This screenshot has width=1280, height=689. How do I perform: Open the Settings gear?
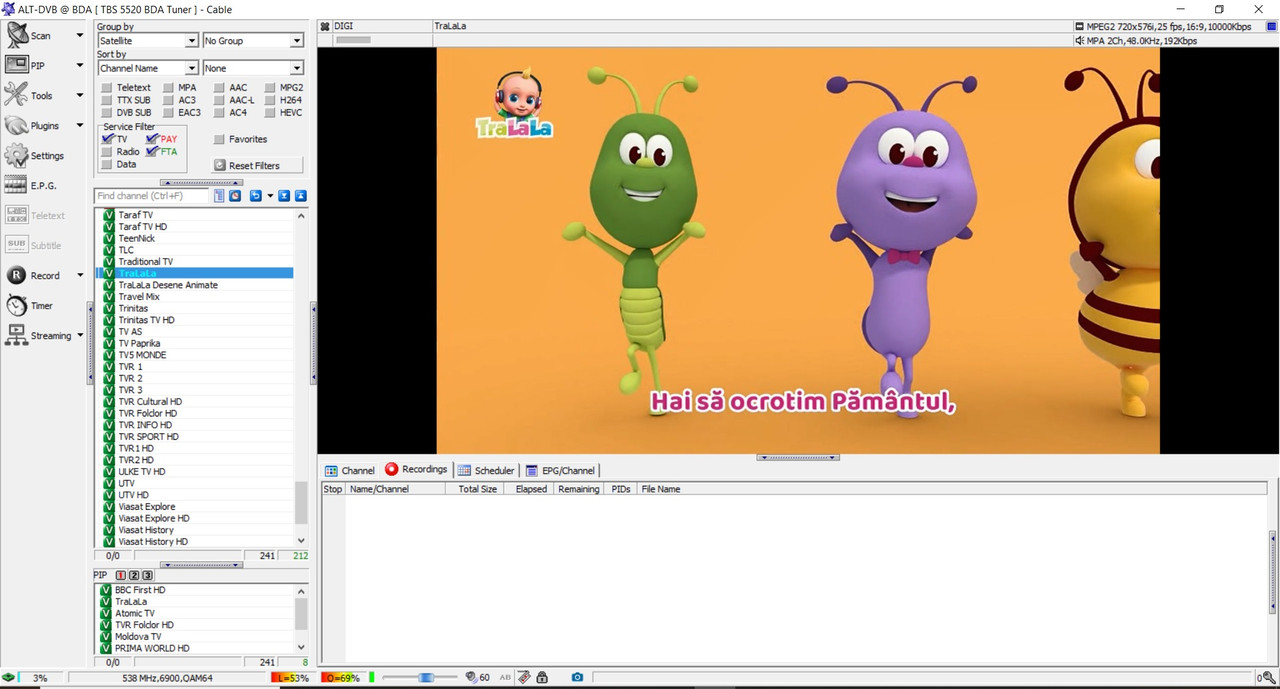click(x=16, y=155)
